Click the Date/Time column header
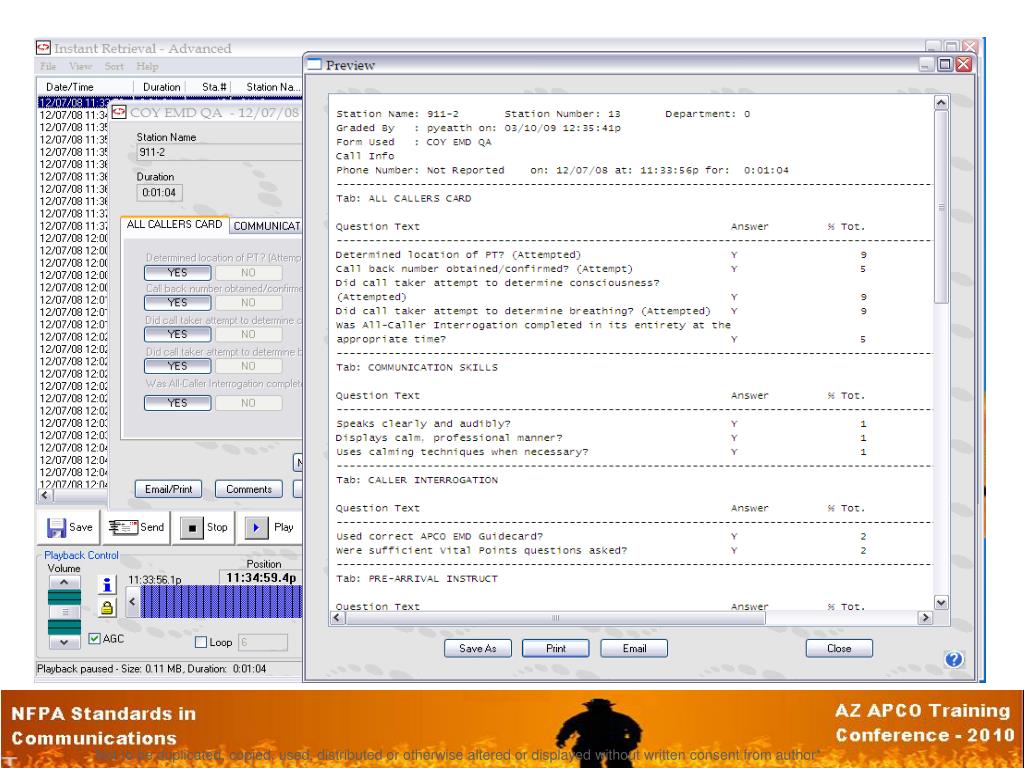 click(x=85, y=87)
